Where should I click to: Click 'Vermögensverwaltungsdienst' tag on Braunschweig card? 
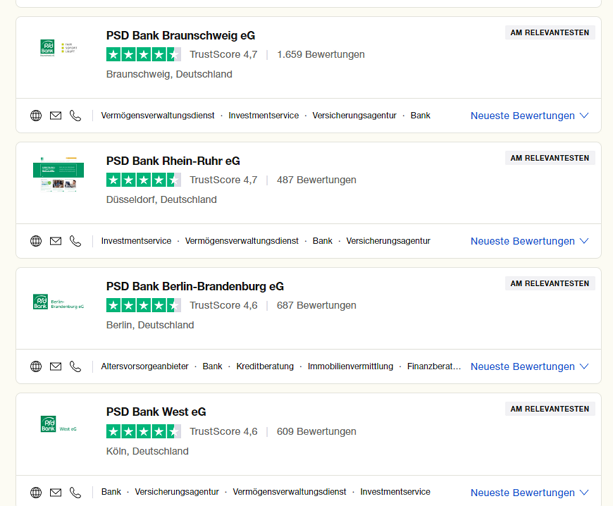tap(158, 116)
